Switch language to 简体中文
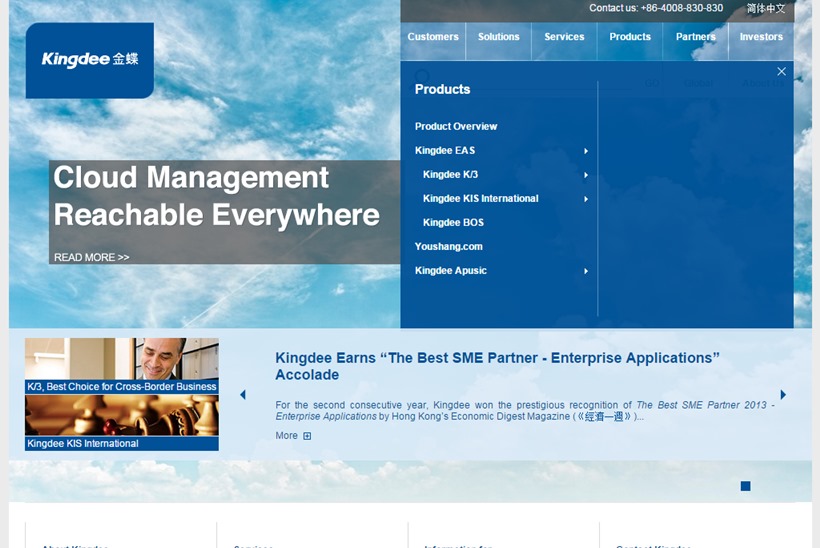This screenshot has height=548, width=820. [x=765, y=8]
